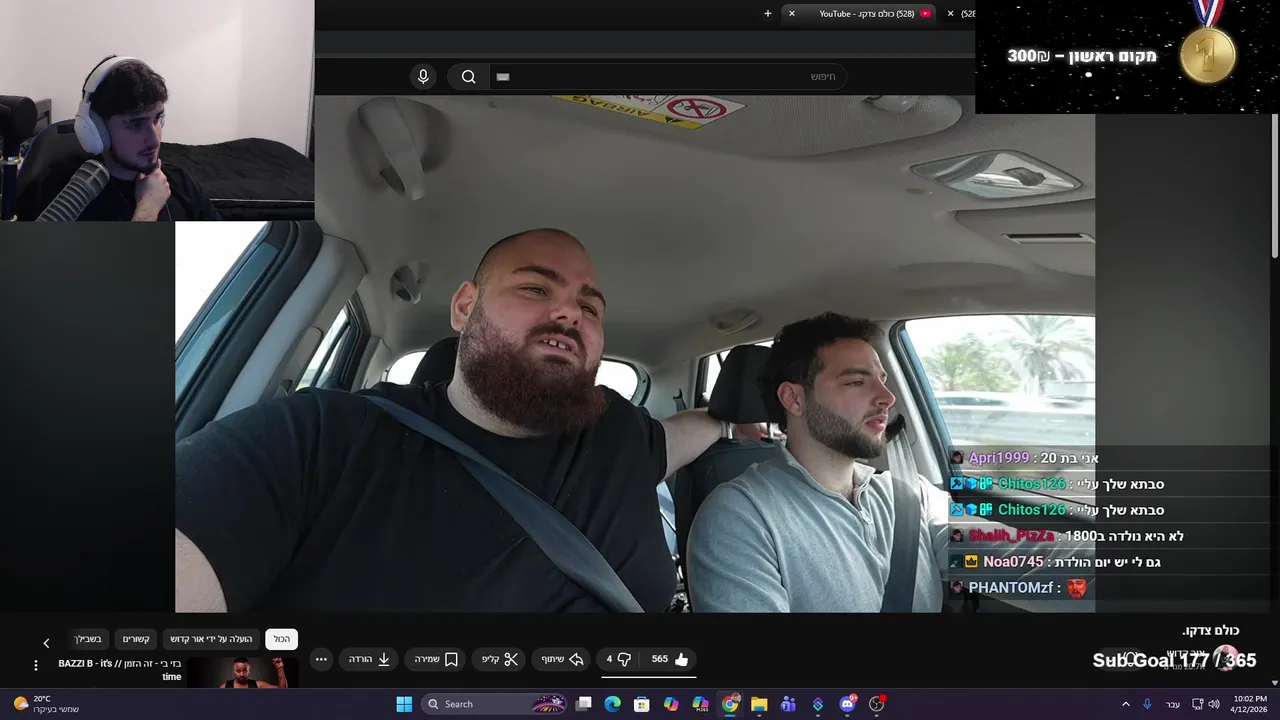Click the taskbar Search box
This screenshot has width=1280, height=720.
[x=496, y=704]
